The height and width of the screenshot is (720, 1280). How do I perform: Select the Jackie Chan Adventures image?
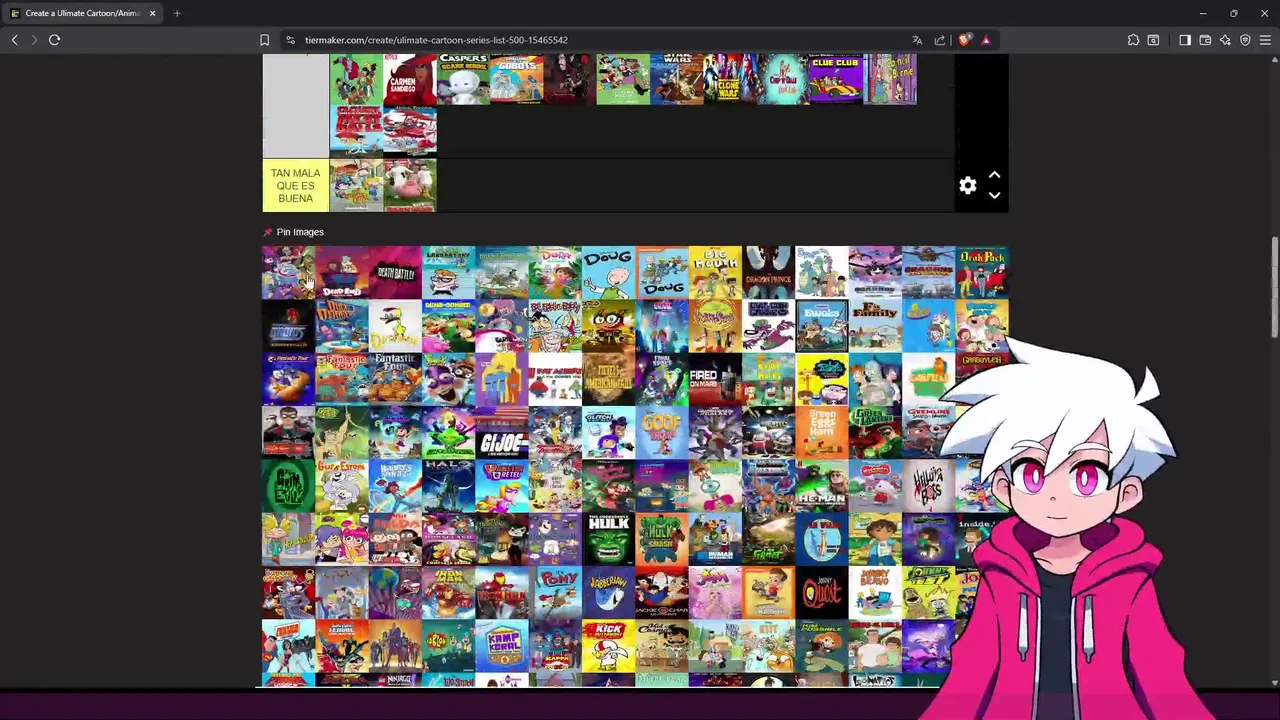point(662,592)
